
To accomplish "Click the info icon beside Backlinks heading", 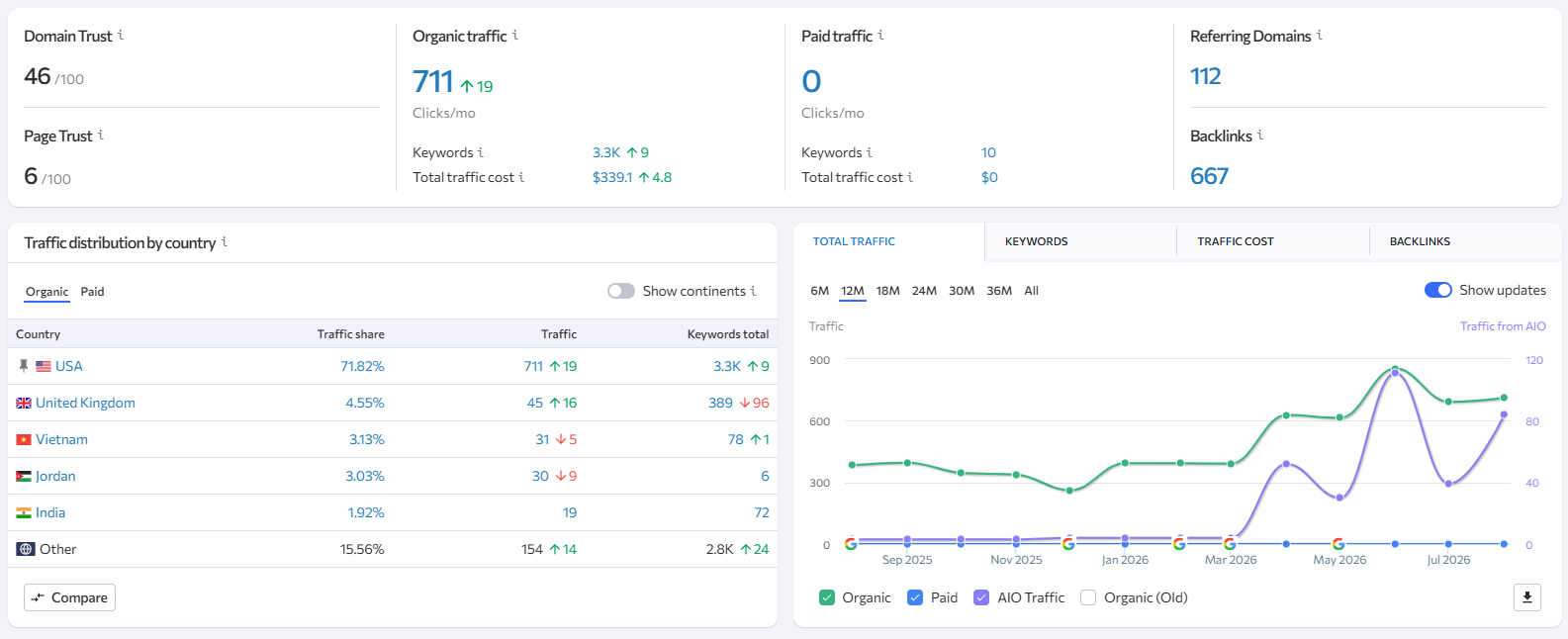I will click(1260, 136).
